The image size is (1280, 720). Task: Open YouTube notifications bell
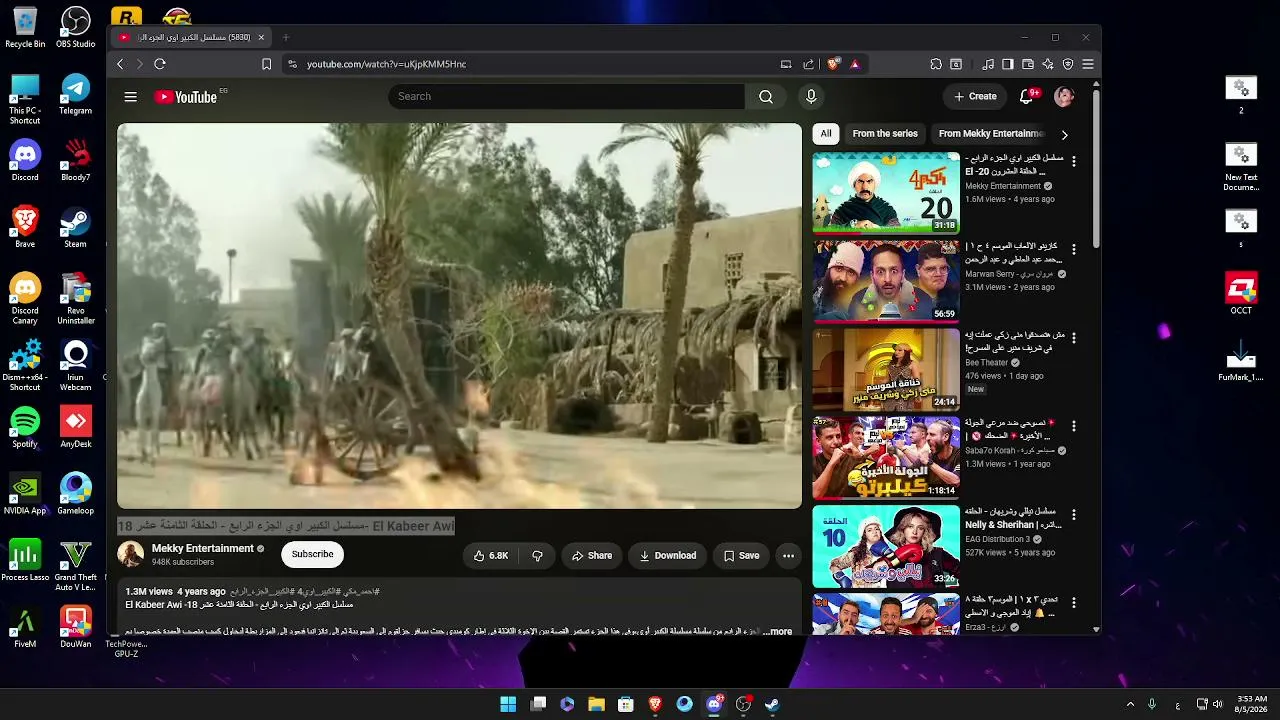pos(1026,97)
